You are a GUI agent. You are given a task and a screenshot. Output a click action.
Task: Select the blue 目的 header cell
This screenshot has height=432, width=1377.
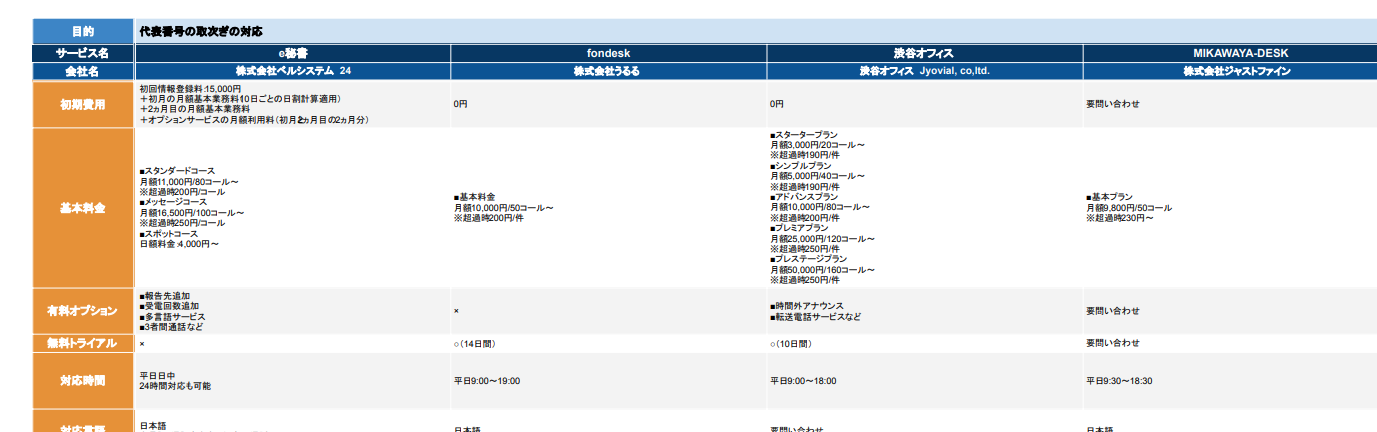82,32
